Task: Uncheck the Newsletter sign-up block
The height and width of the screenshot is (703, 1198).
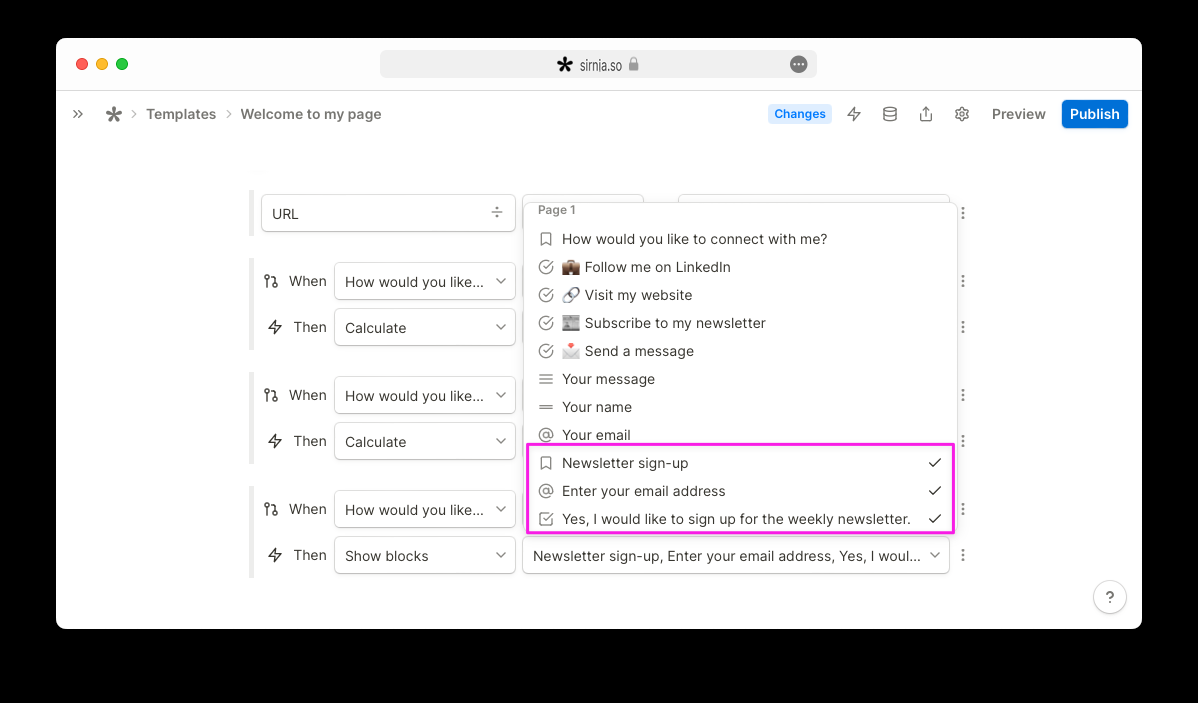Action: 741,463
